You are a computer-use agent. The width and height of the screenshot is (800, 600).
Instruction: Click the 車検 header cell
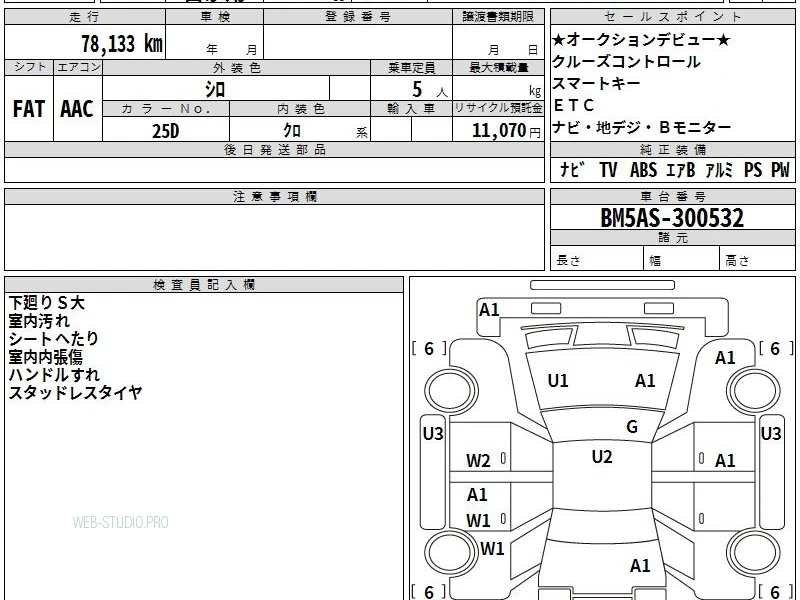[215, 17]
